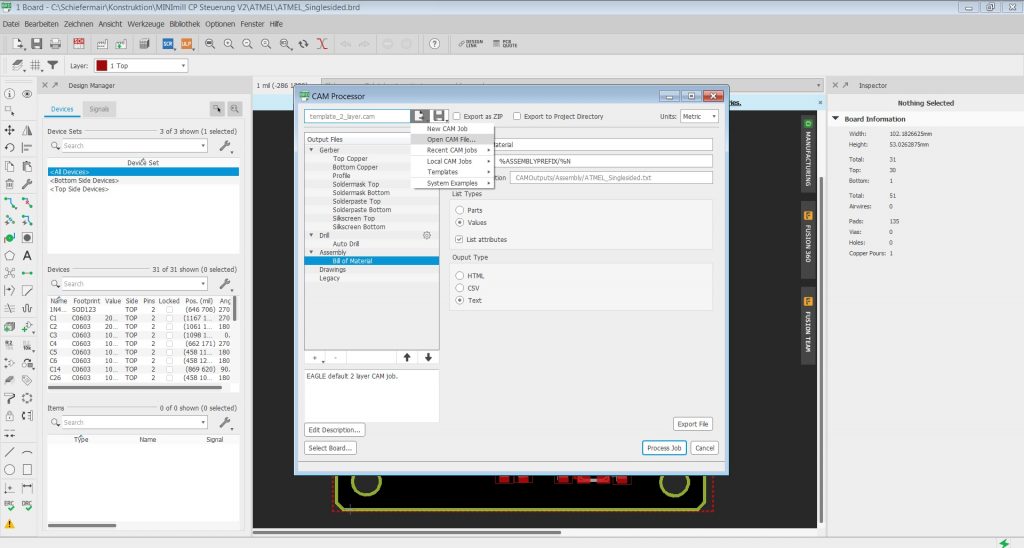Enable Export as ZIP checkbox
The height and width of the screenshot is (548, 1024).
[457, 117]
